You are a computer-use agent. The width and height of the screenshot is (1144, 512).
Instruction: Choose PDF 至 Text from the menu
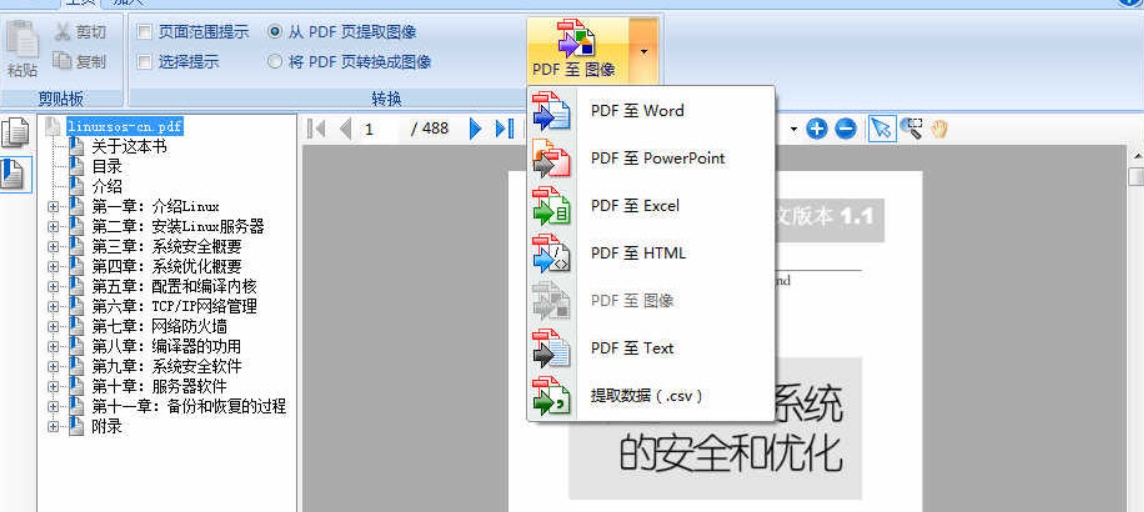(x=649, y=348)
